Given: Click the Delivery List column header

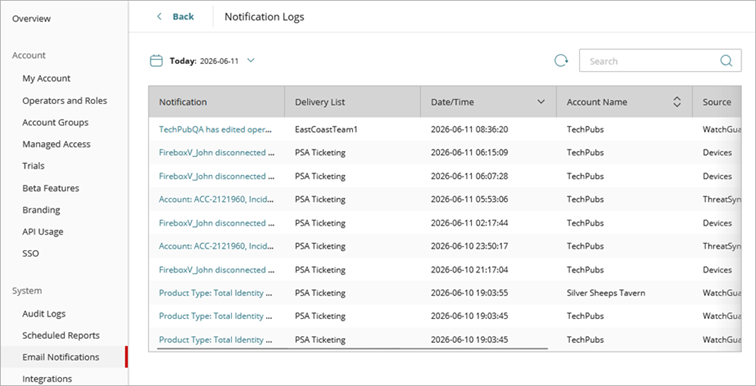Looking at the screenshot, I should [352, 102].
